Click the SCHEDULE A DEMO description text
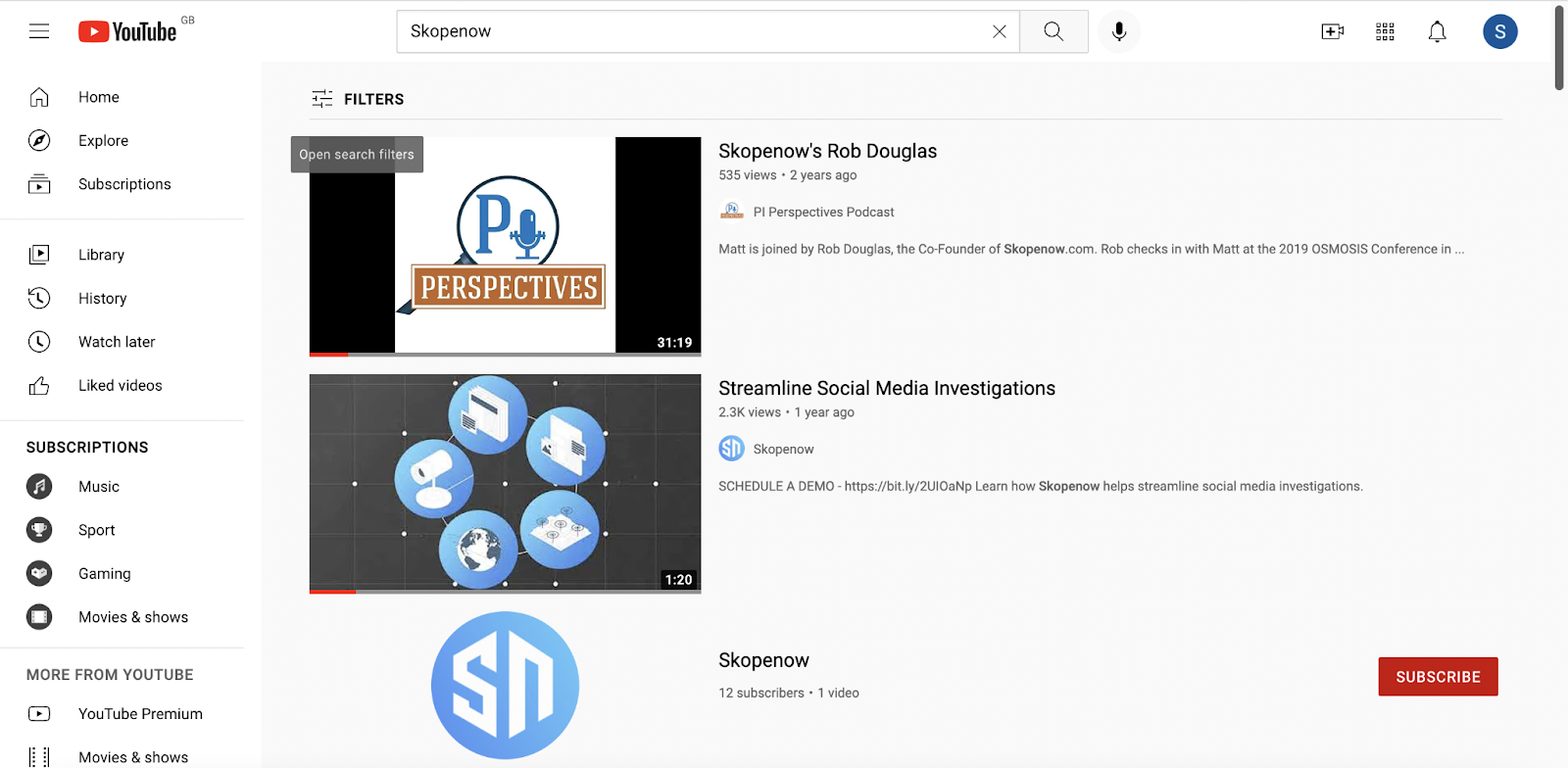The width and height of the screenshot is (1568, 768). click(x=1041, y=486)
